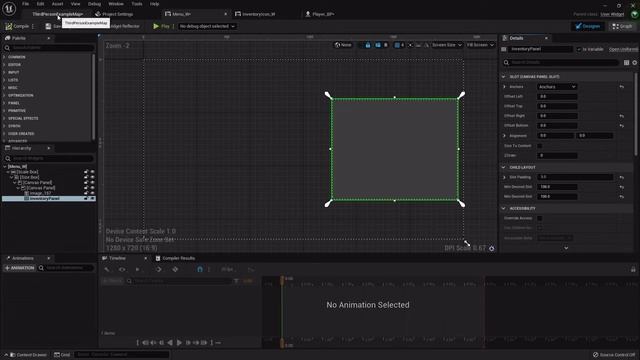Switch to InventoryIcon_W tab
The image size is (640, 360).
(x=258, y=14)
